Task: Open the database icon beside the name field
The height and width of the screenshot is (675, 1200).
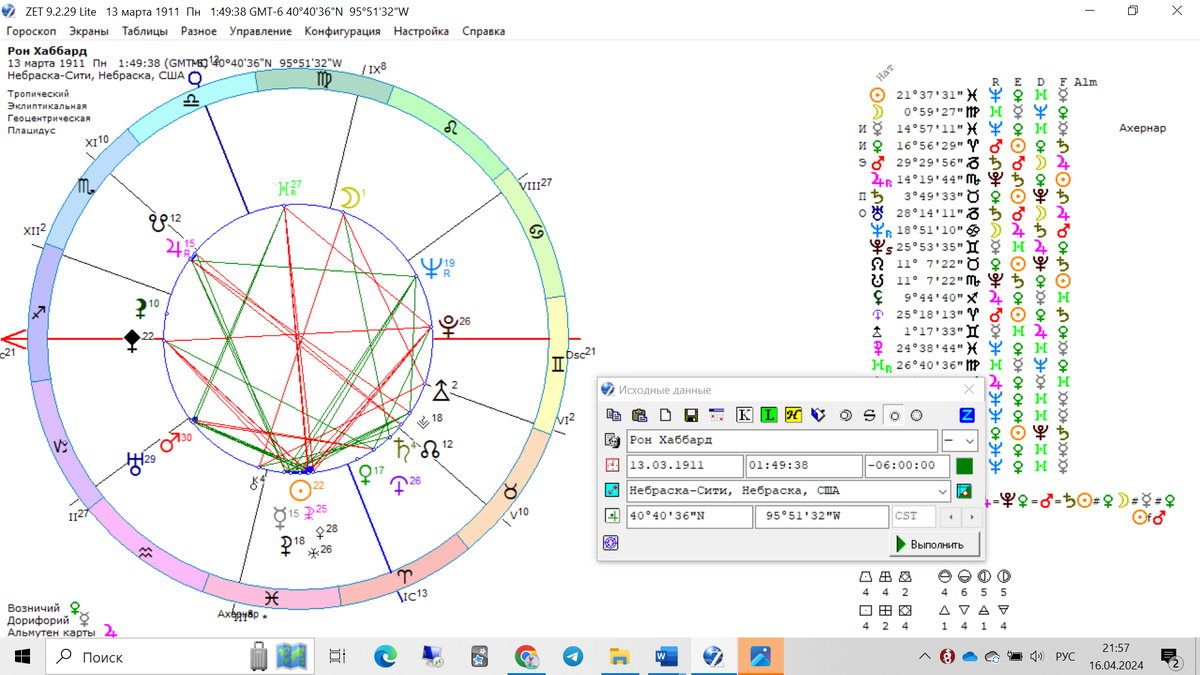Action: 612,441
